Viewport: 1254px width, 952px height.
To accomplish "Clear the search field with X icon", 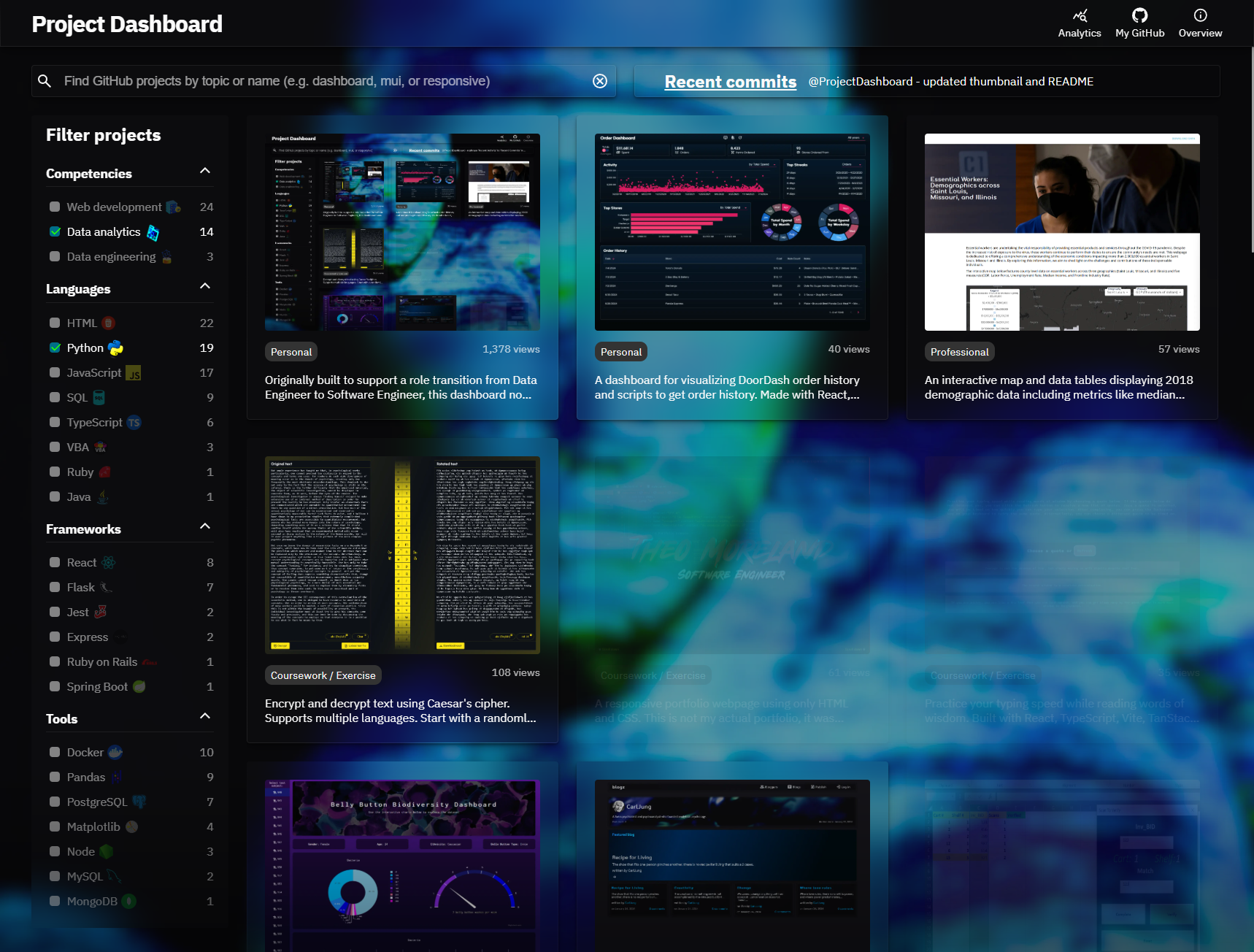I will 600,81.
